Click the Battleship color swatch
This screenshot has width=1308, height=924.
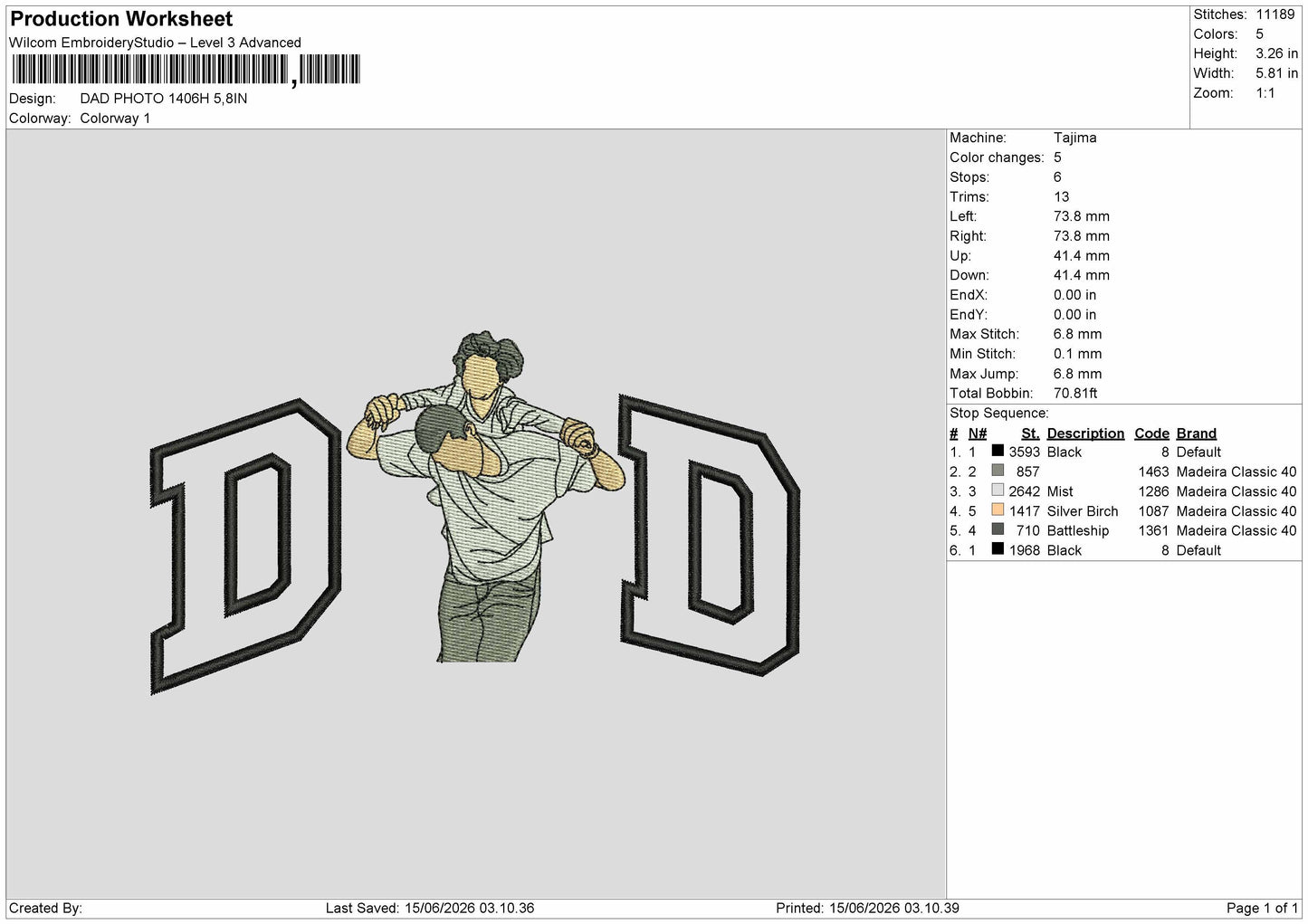pyautogui.click(x=998, y=529)
